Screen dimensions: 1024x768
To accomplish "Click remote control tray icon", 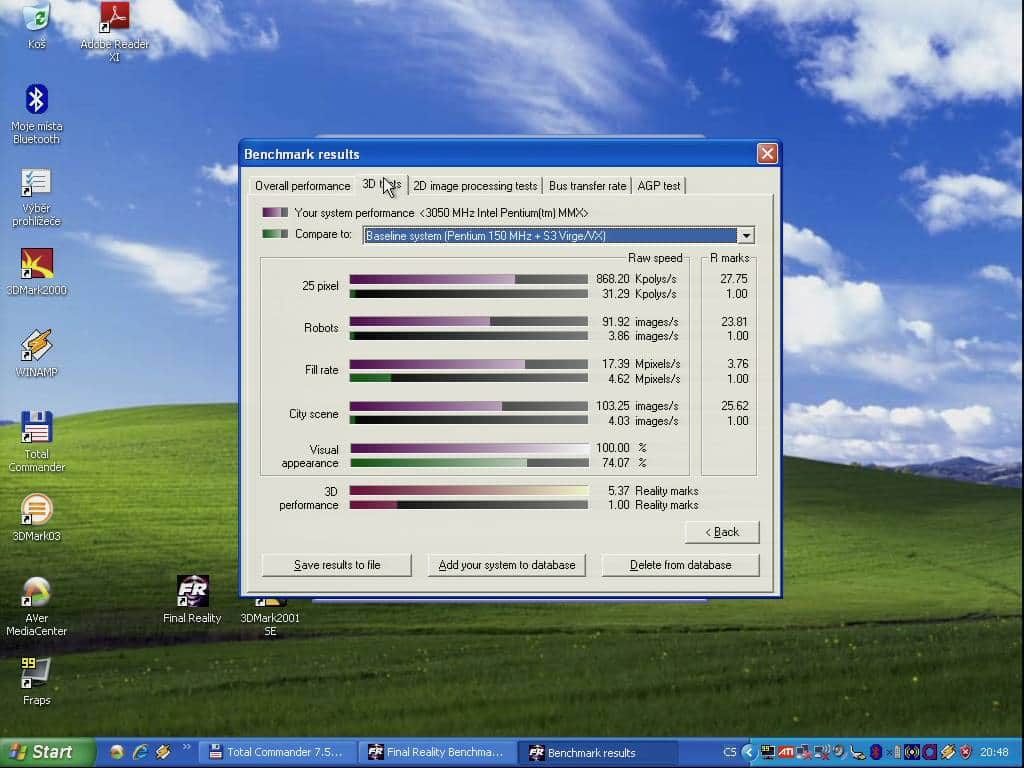I will point(895,752).
